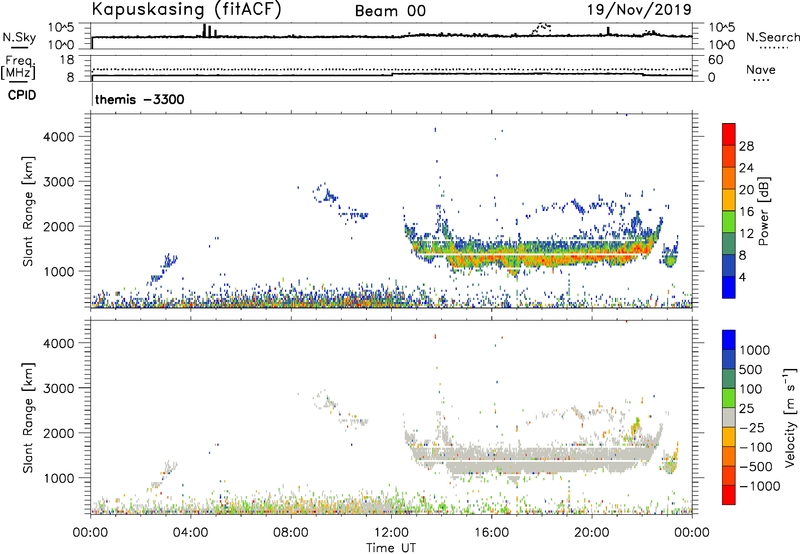The width and height of the screenshot is (800, 554).
Task: Pick the red top segment of Power colorbar
Action: tap(729, 134)
